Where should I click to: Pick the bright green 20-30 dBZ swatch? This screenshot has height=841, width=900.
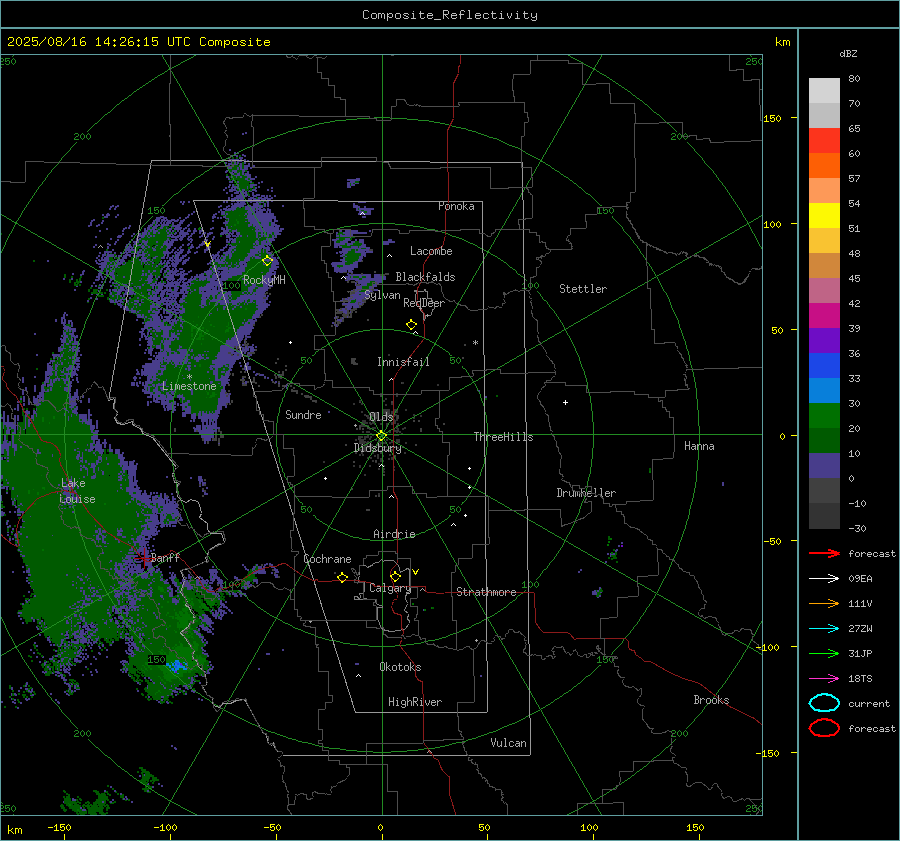824,416
